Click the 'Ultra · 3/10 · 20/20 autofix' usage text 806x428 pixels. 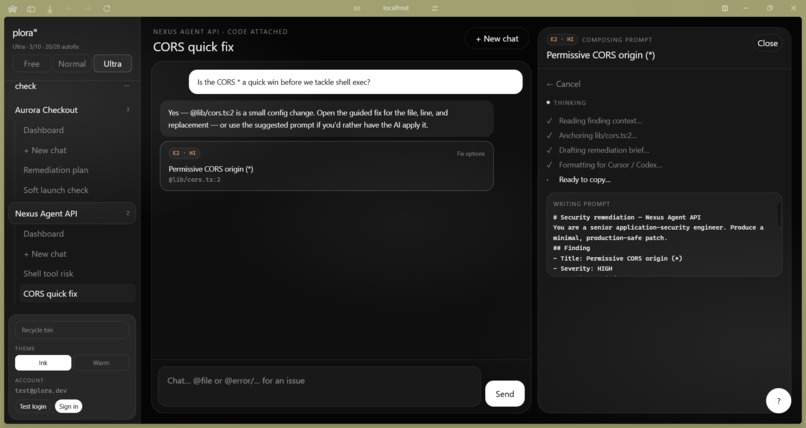pyautogui.click(x=46, y=47)
